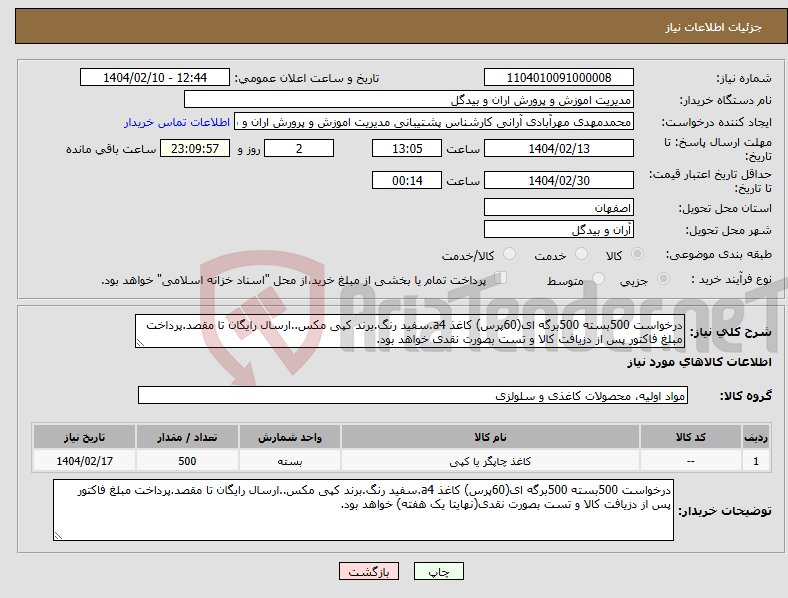Click the price validity date 1404/02/30
The height and width of the screenshot is (598, 788).
[x=559, y=180]
